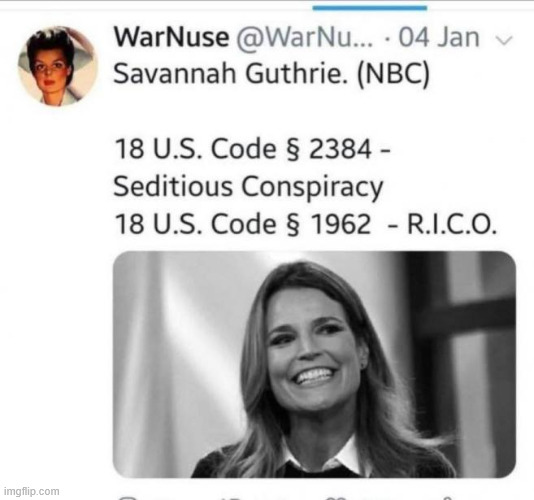
Task: Click the '(NBC)' text in tweet
Action: pyautogui.click(x=393, y=75)
